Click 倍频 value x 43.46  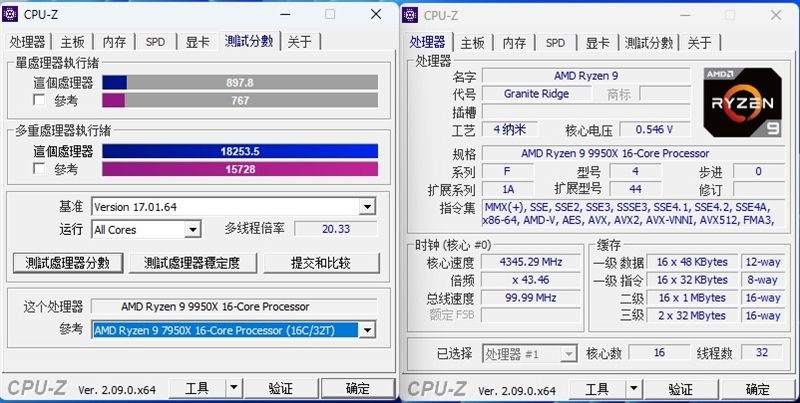pos(531,280)
